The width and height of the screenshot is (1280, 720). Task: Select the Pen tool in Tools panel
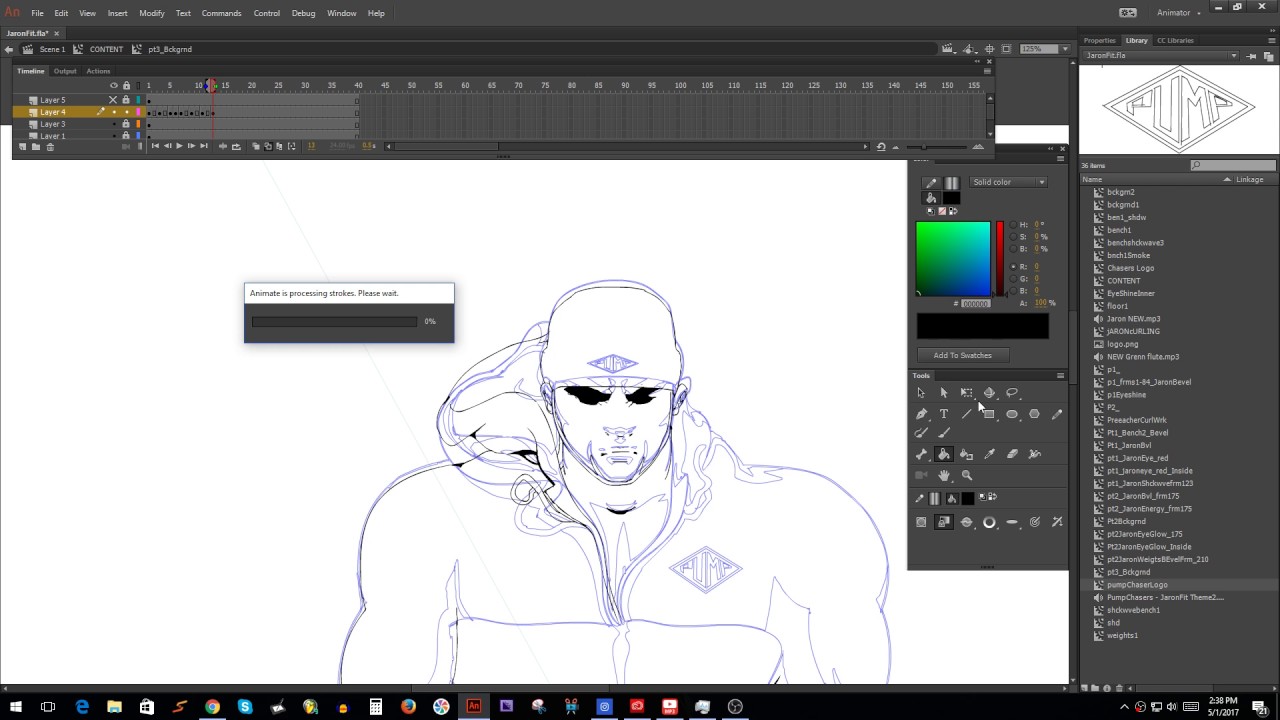(921, 414)
